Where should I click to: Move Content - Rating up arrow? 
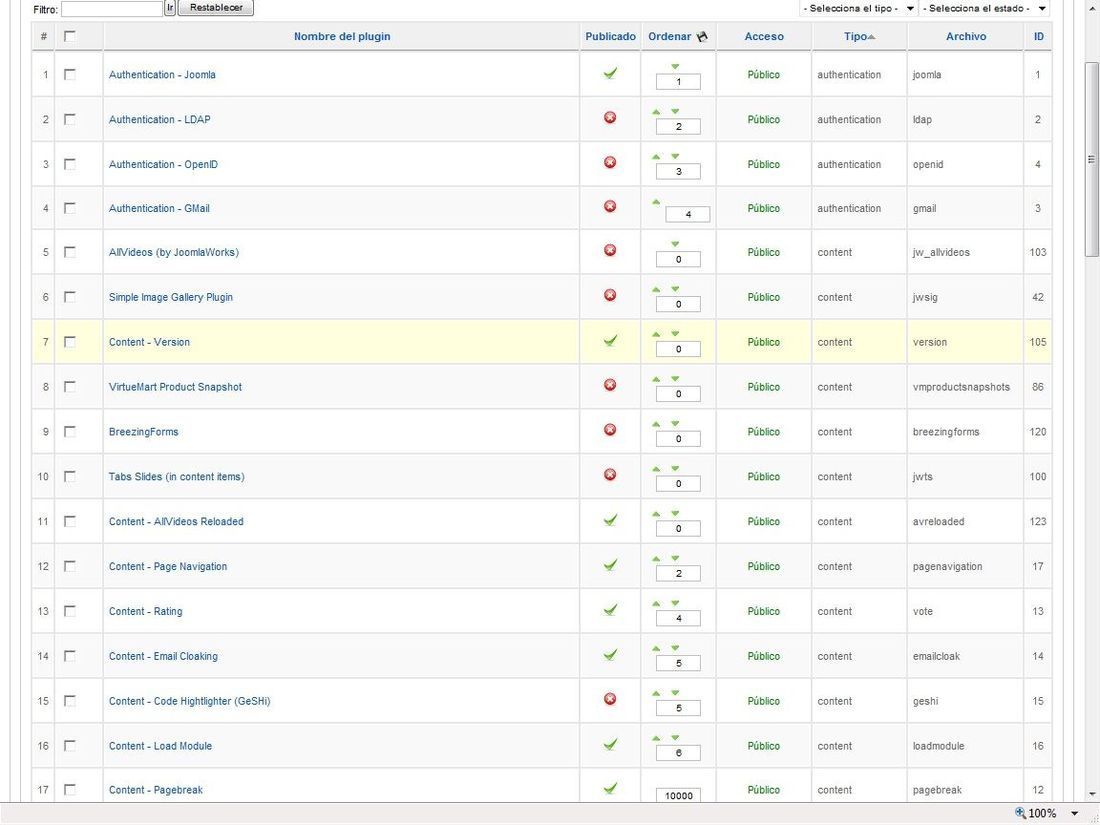click(x=656, y=603)
